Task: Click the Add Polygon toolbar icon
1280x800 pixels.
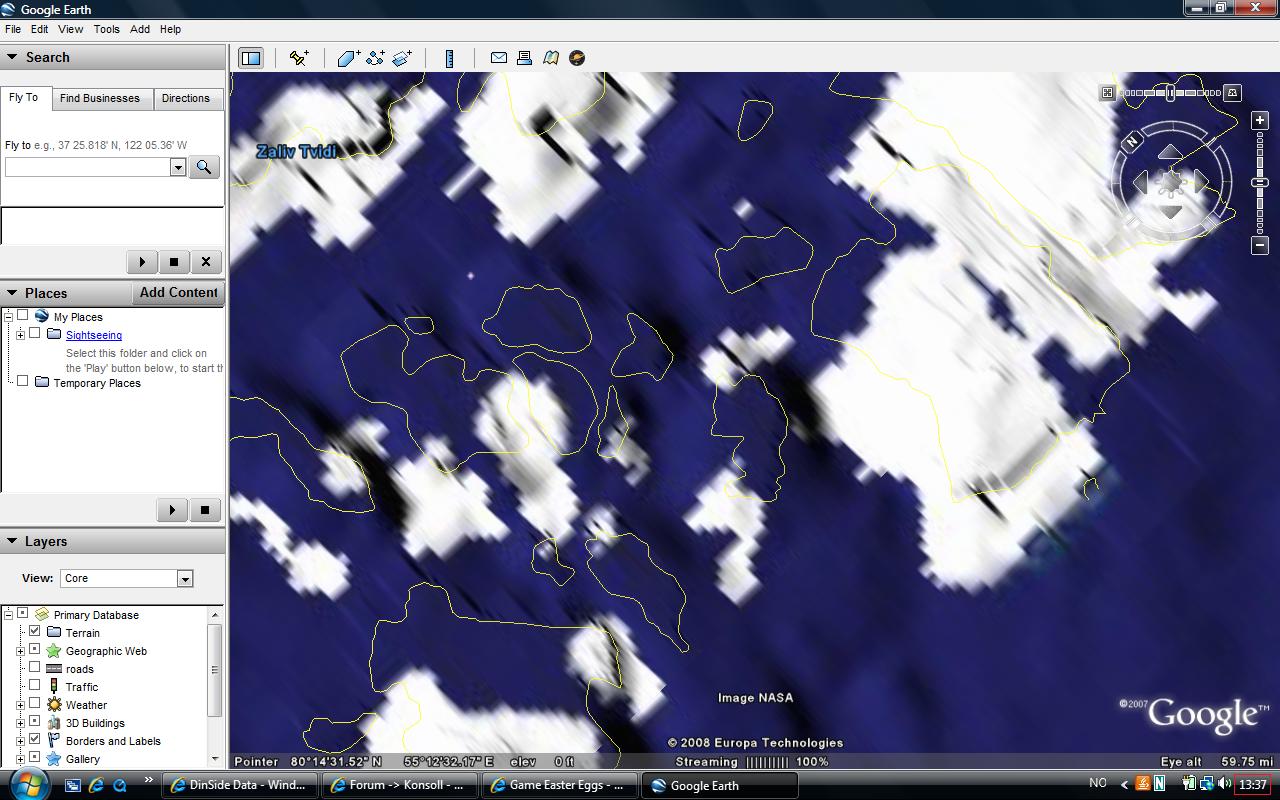Action: pyautogui.click(x=349, y=58)
